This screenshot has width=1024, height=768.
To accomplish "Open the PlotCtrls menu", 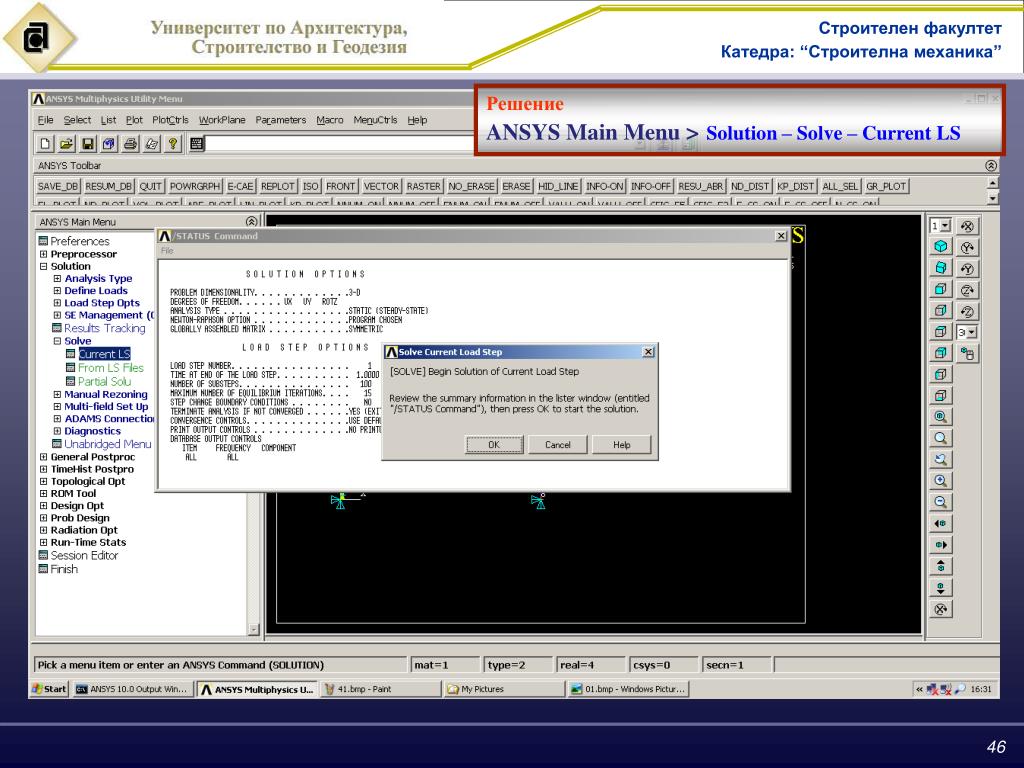I will (x=170, y=120).
